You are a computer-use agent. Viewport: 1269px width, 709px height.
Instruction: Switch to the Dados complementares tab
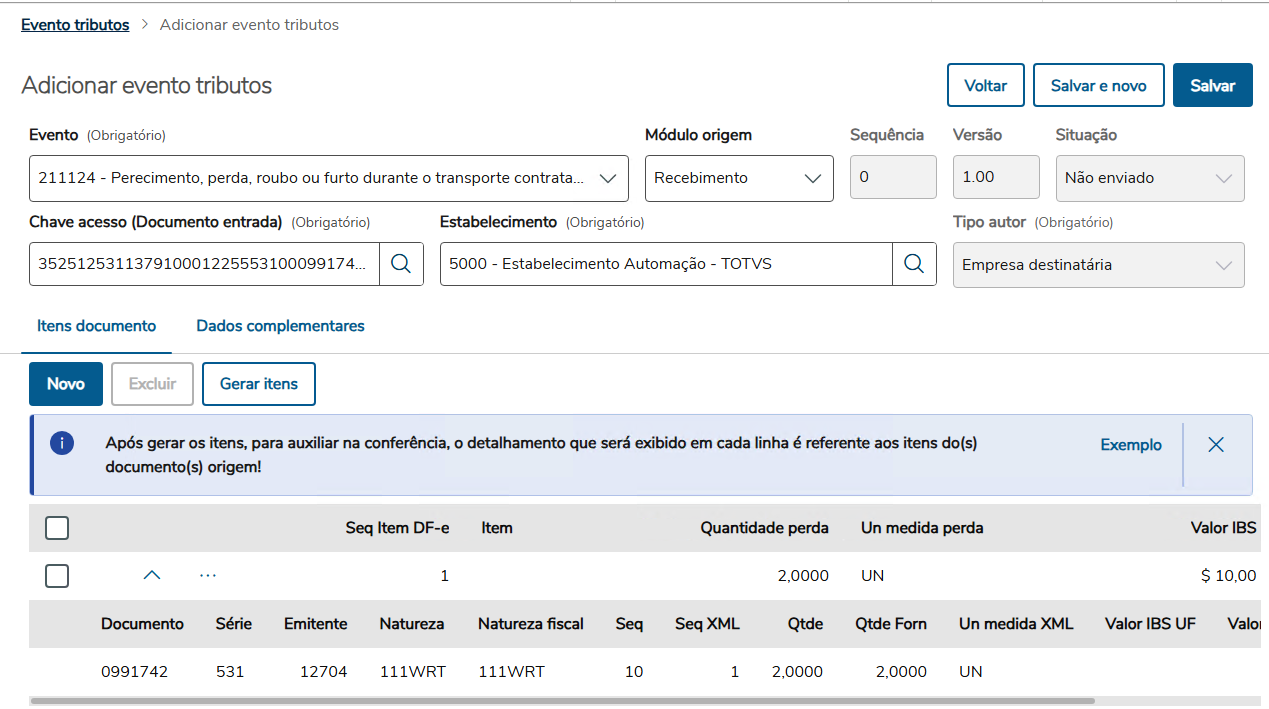point(280,326)
